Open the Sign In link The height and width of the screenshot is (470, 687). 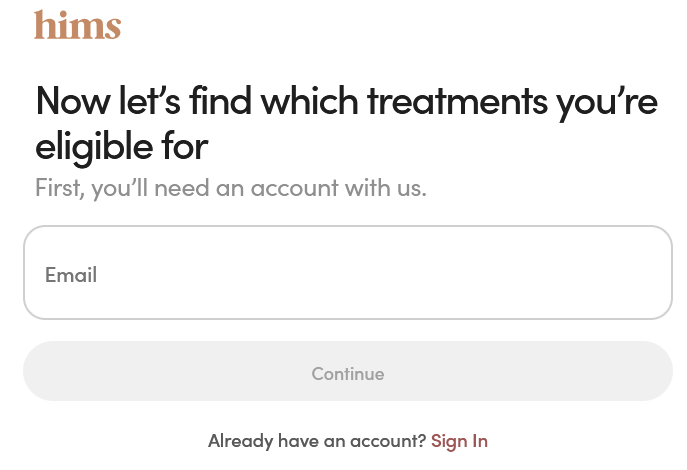[x=459, y=440]
